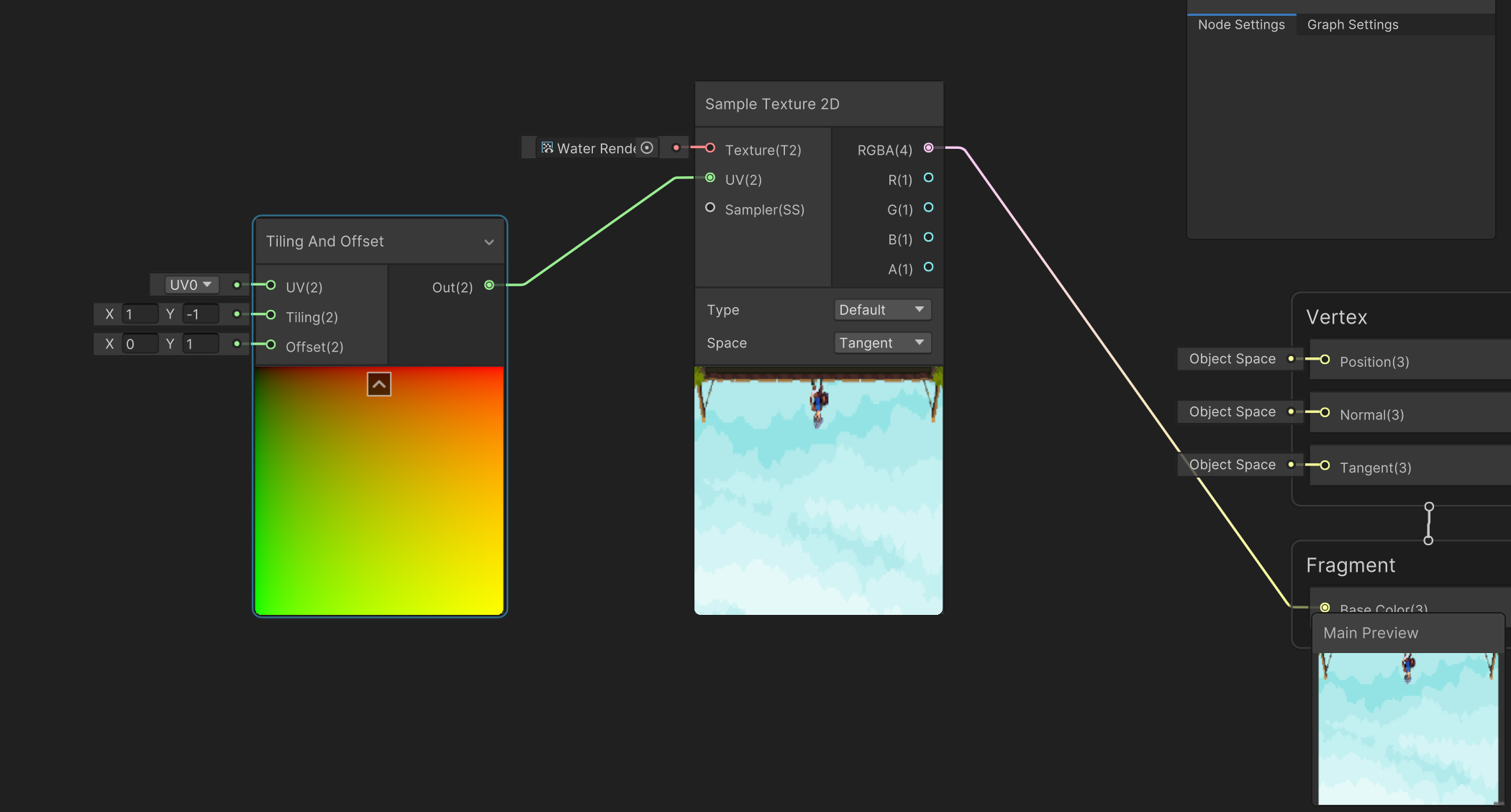1511x812 pixels.
Task: Select the Water Render texture field
Action: tap(597, 147)
